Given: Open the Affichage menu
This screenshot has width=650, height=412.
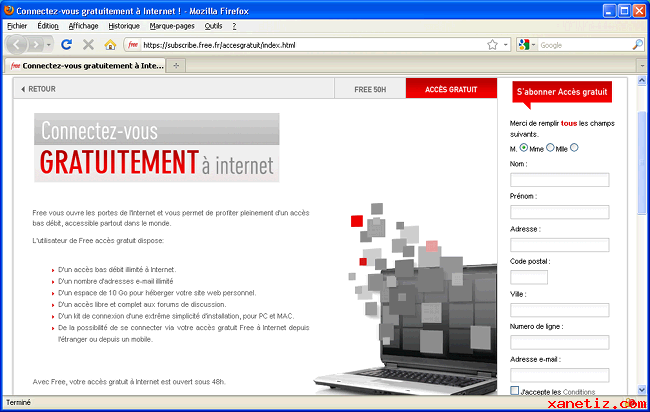Looking at the screenshot, I should (83, 26).
